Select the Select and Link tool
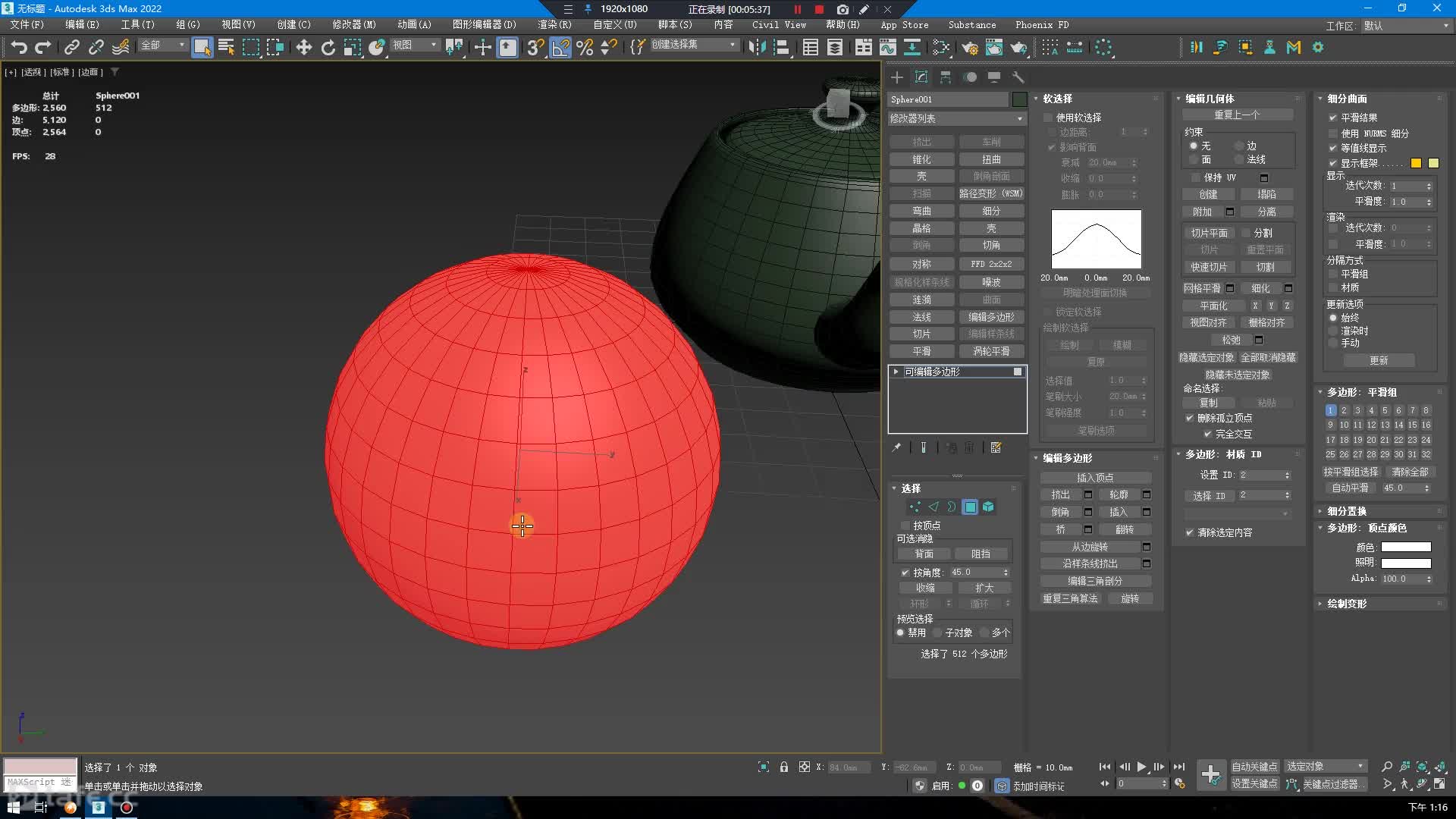This screenshot has height=819, width=1456. (x=71, y=47)
